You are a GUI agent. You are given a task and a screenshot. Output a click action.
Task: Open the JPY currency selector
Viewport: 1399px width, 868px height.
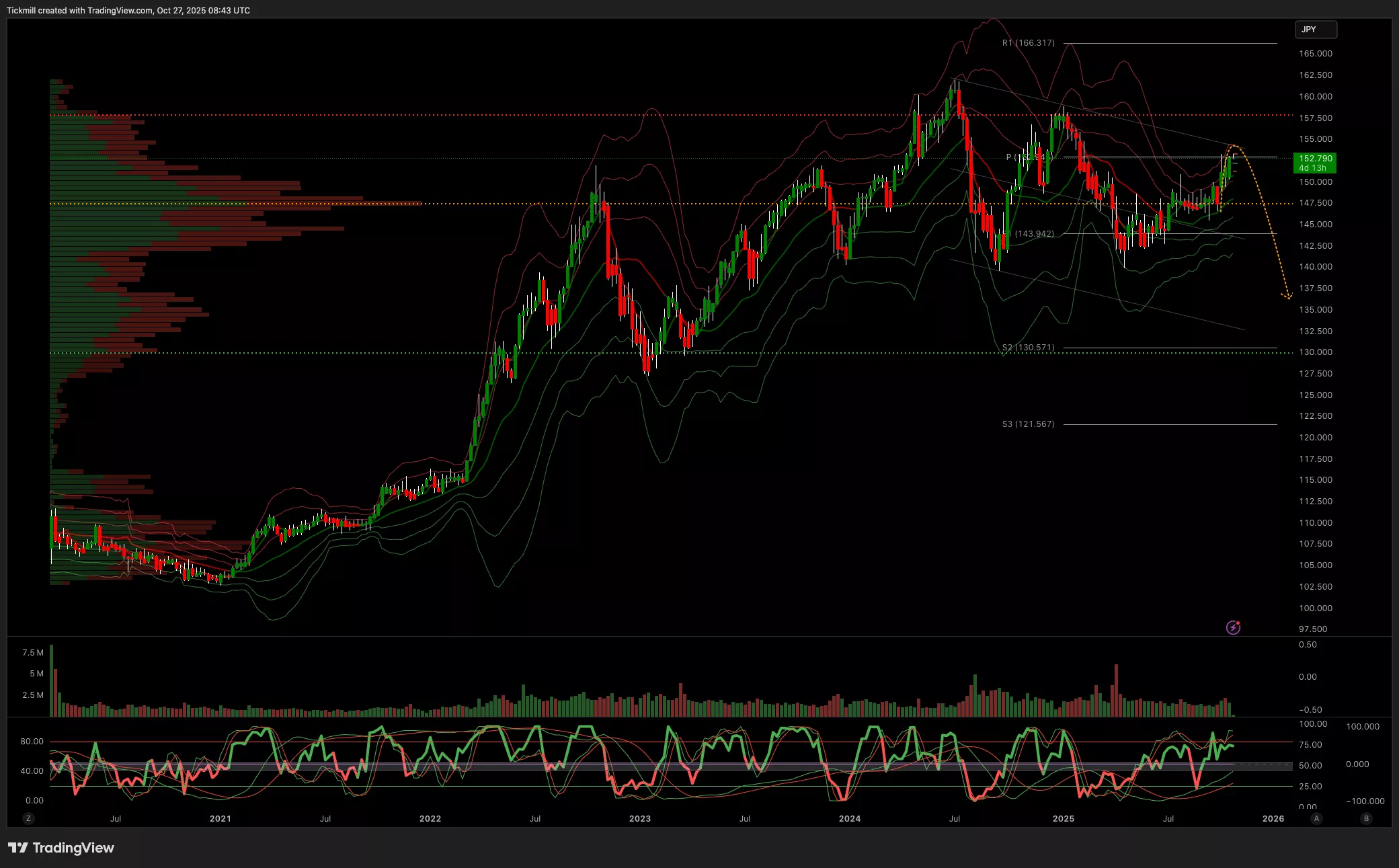1316,30
